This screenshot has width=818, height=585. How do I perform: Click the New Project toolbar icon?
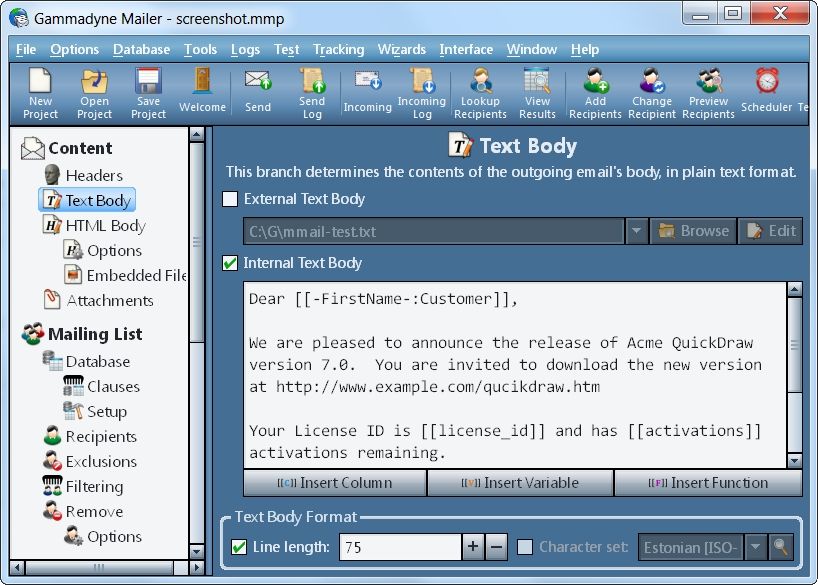click(40, 94)
